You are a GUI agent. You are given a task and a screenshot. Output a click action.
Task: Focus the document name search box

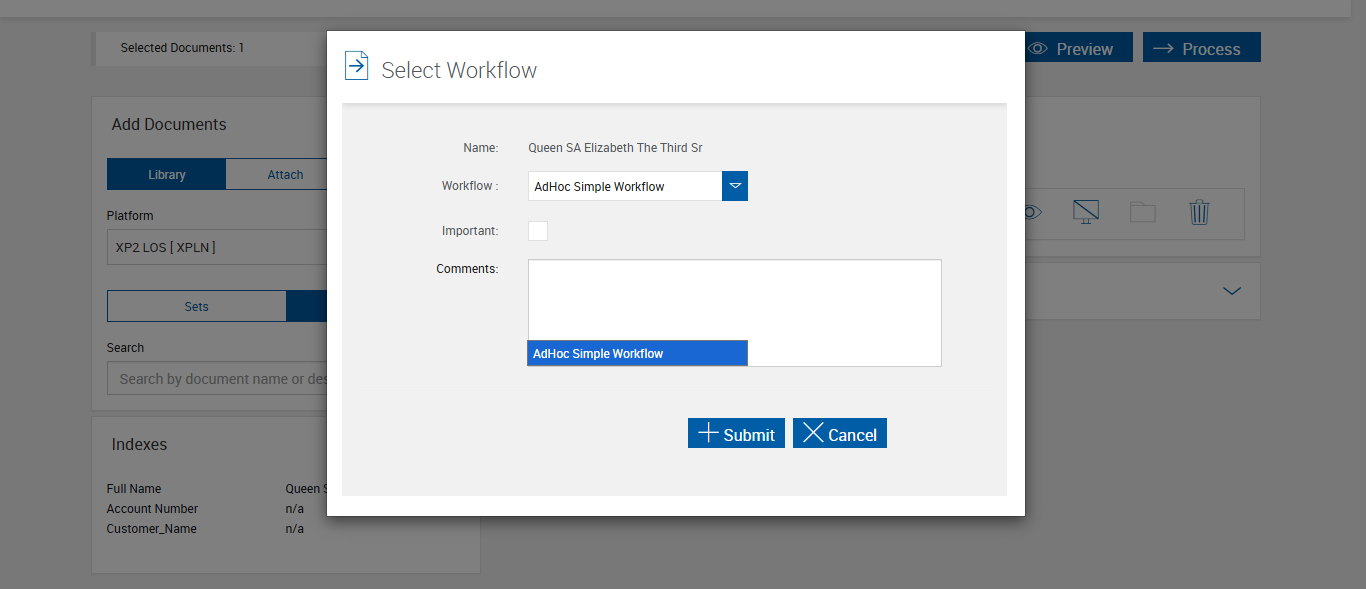[x=217, y=379]
